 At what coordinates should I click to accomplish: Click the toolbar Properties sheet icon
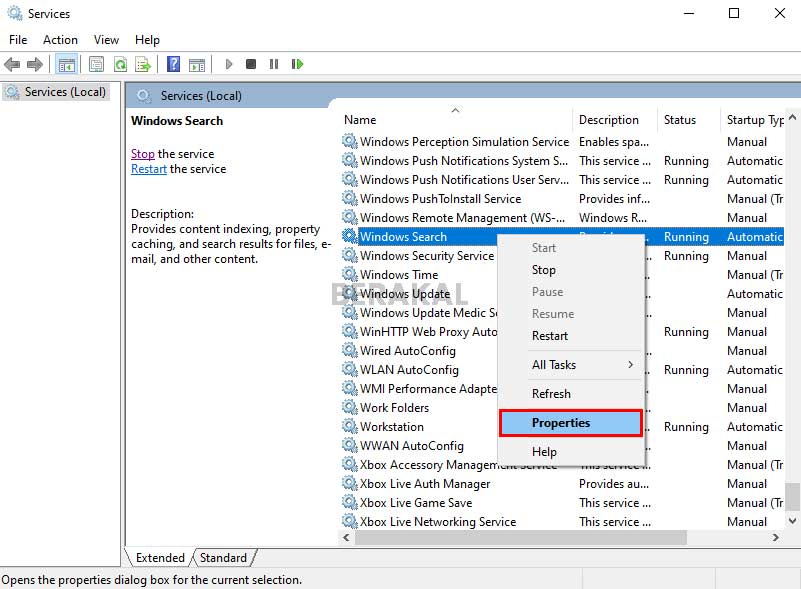coord(96,64)
